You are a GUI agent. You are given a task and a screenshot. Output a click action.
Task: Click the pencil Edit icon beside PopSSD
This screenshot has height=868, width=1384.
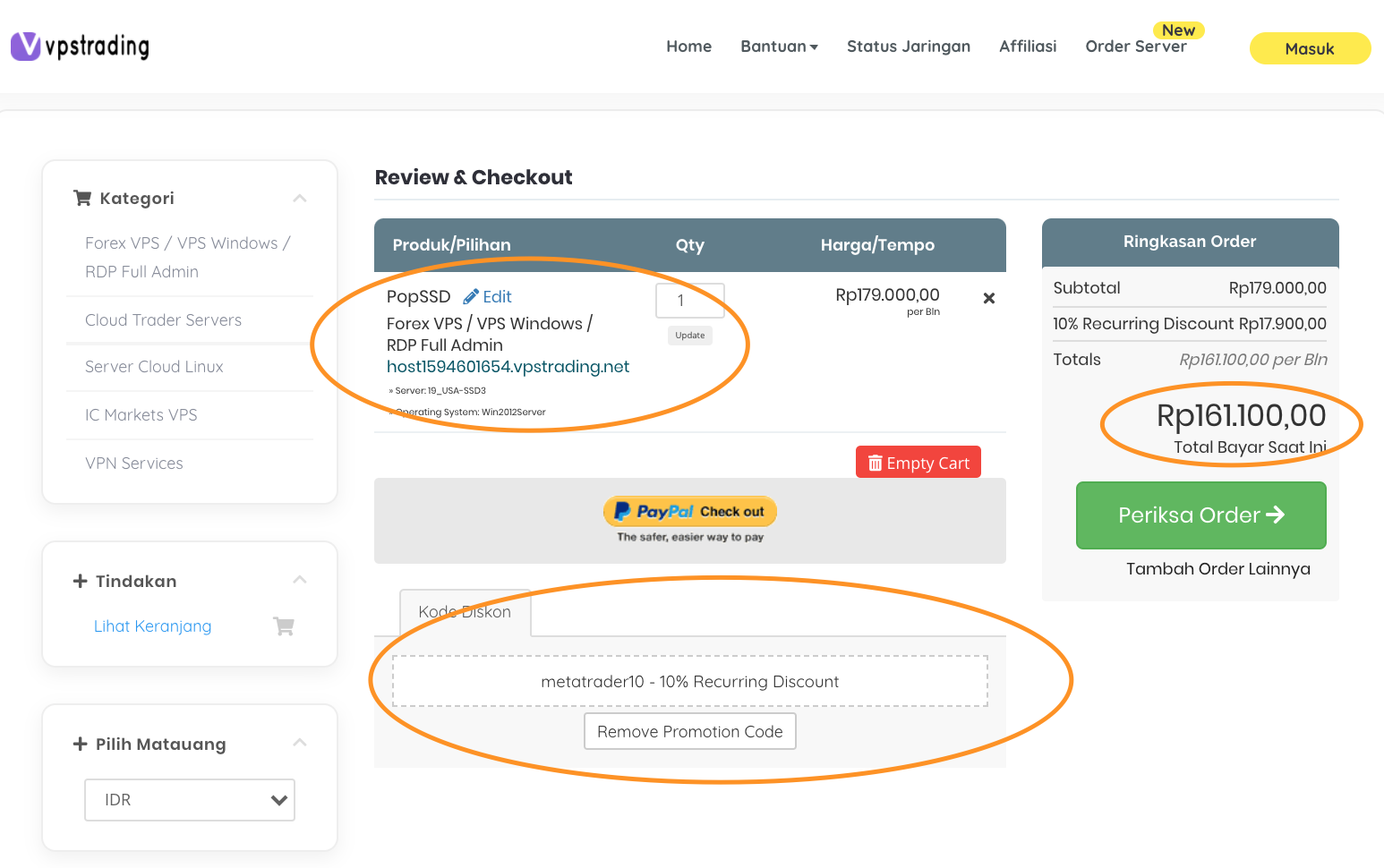pos(471,296)
